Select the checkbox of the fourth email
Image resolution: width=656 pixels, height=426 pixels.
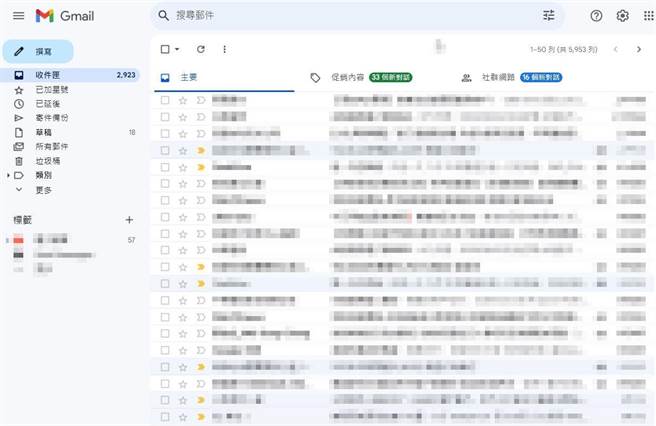pos(165,150)
